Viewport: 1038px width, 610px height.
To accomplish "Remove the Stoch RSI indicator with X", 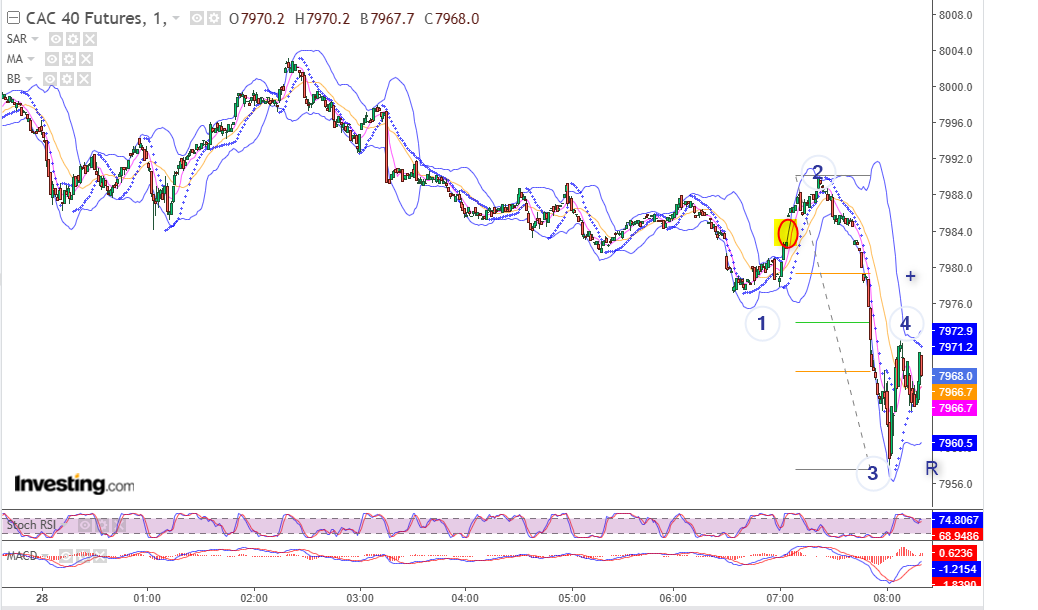I will (118, 525).
